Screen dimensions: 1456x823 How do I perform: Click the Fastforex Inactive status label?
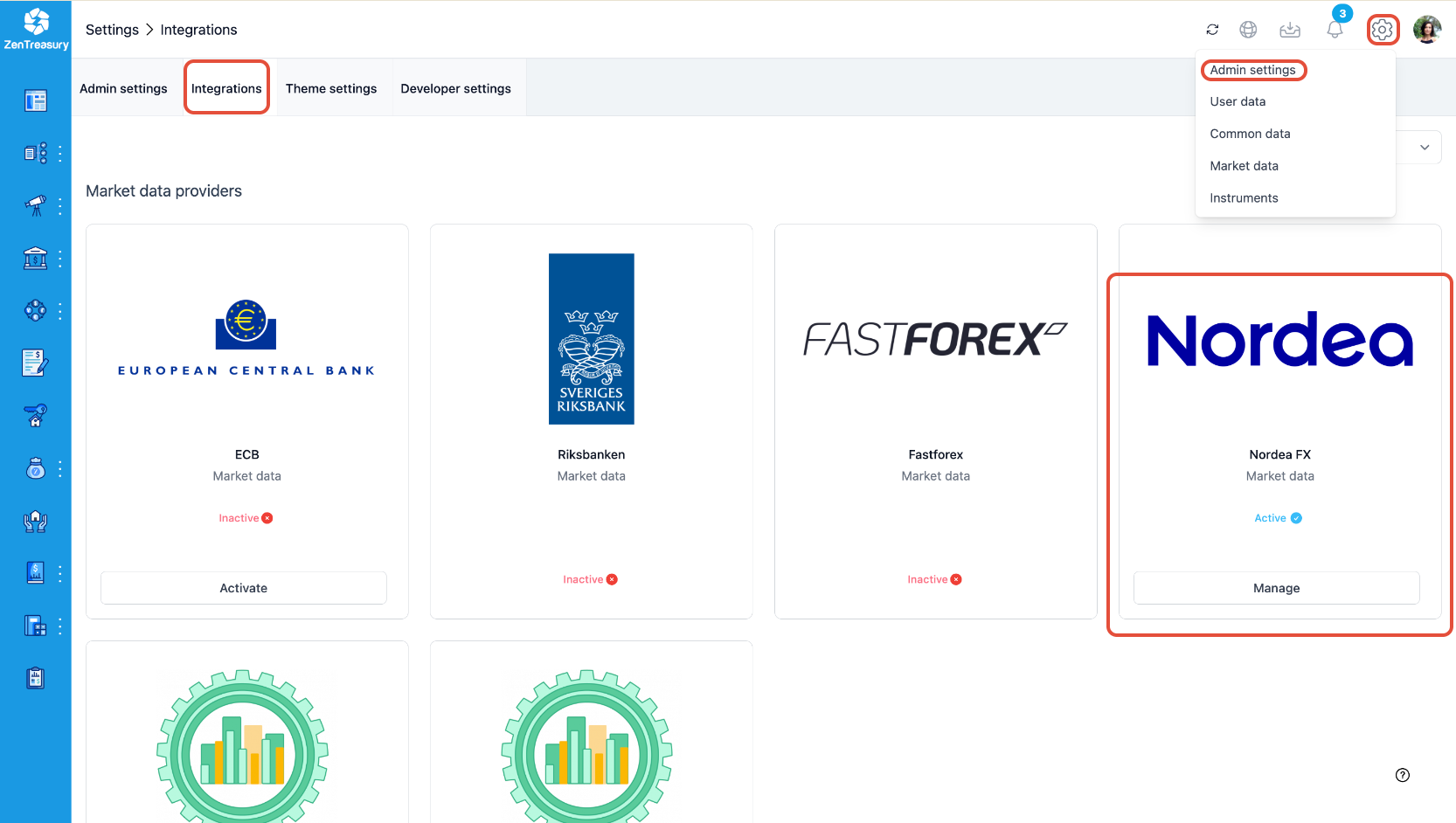[x=935, y=579]
